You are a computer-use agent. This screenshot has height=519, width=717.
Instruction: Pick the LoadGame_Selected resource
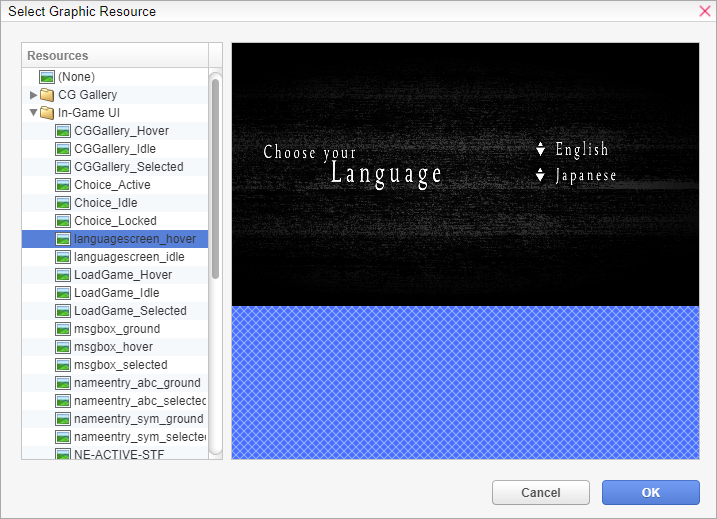click(130, 311)
